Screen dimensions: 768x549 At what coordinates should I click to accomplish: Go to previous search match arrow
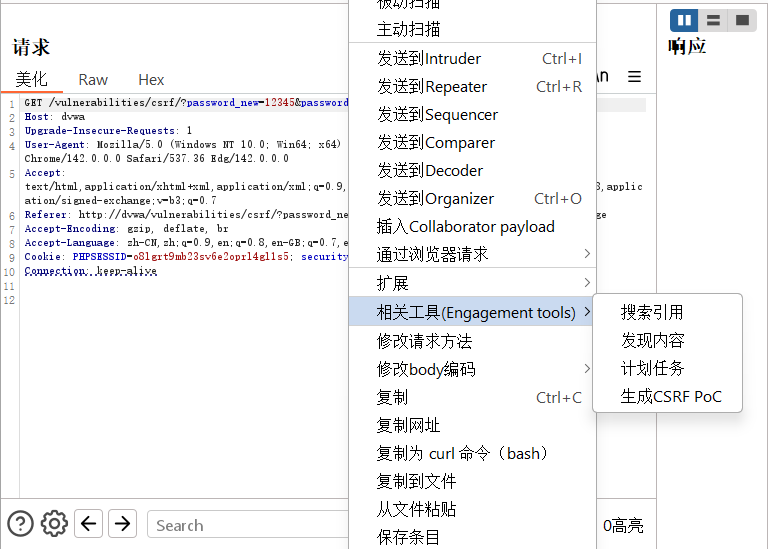(x=88, y=524)
